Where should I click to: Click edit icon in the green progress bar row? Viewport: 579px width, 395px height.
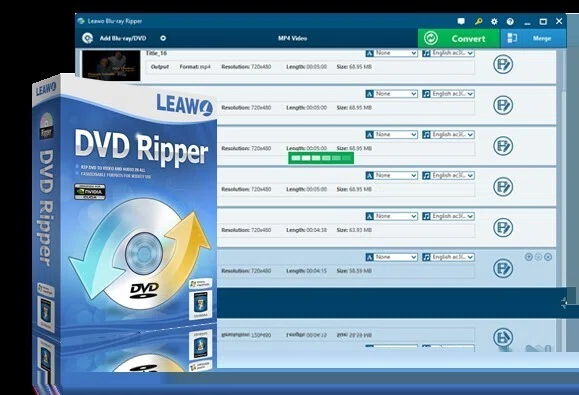tap(503, 146)
